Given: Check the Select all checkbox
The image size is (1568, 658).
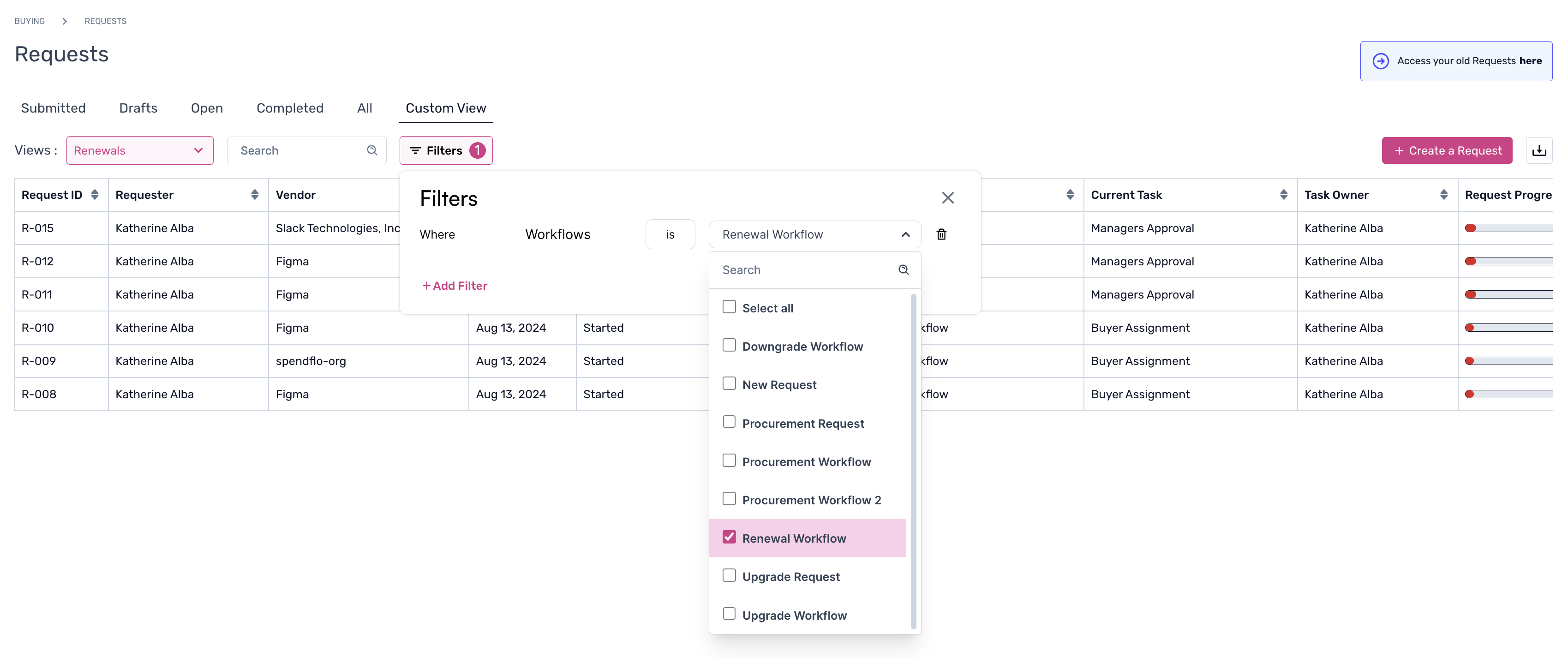Looking at the screenshot, I should click(729, 307).
